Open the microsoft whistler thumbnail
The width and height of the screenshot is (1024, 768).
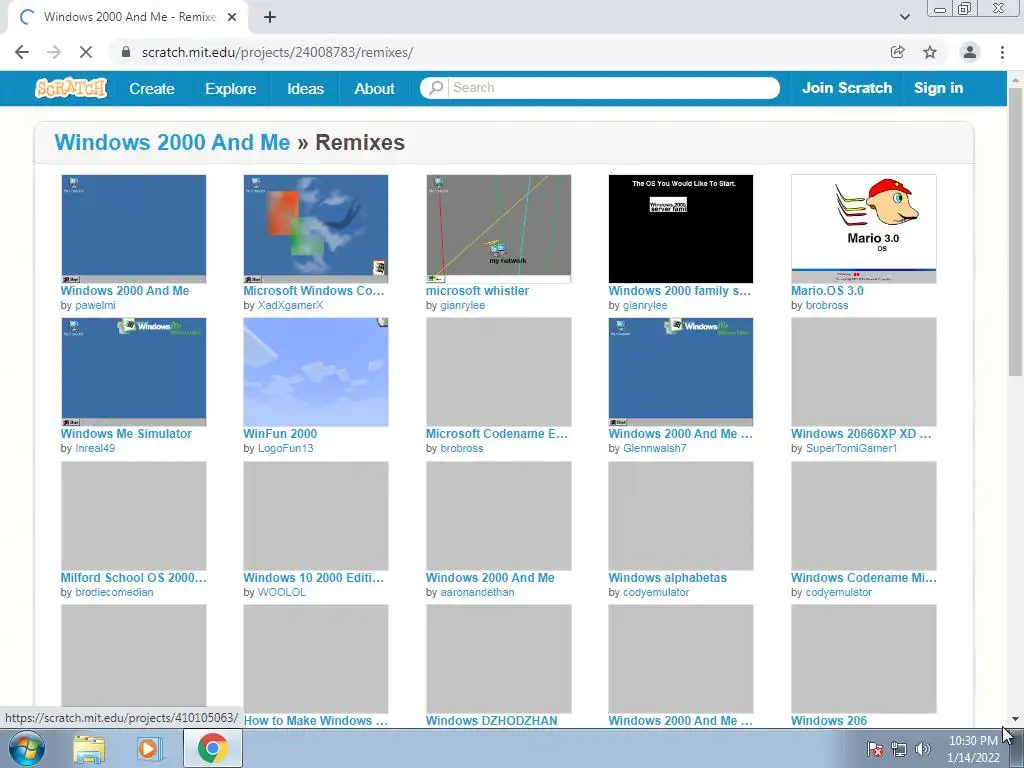tap(498, 229)
